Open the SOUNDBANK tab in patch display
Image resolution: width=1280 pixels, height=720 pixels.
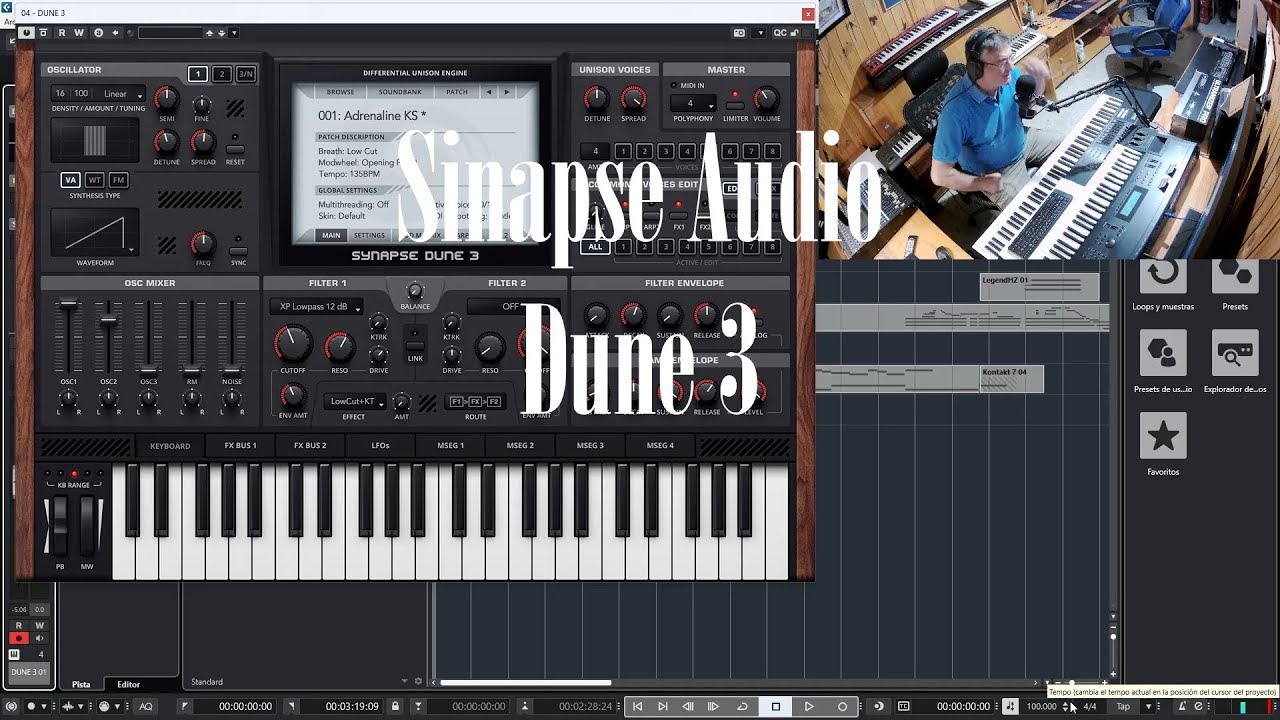click(x=400, y=92)
